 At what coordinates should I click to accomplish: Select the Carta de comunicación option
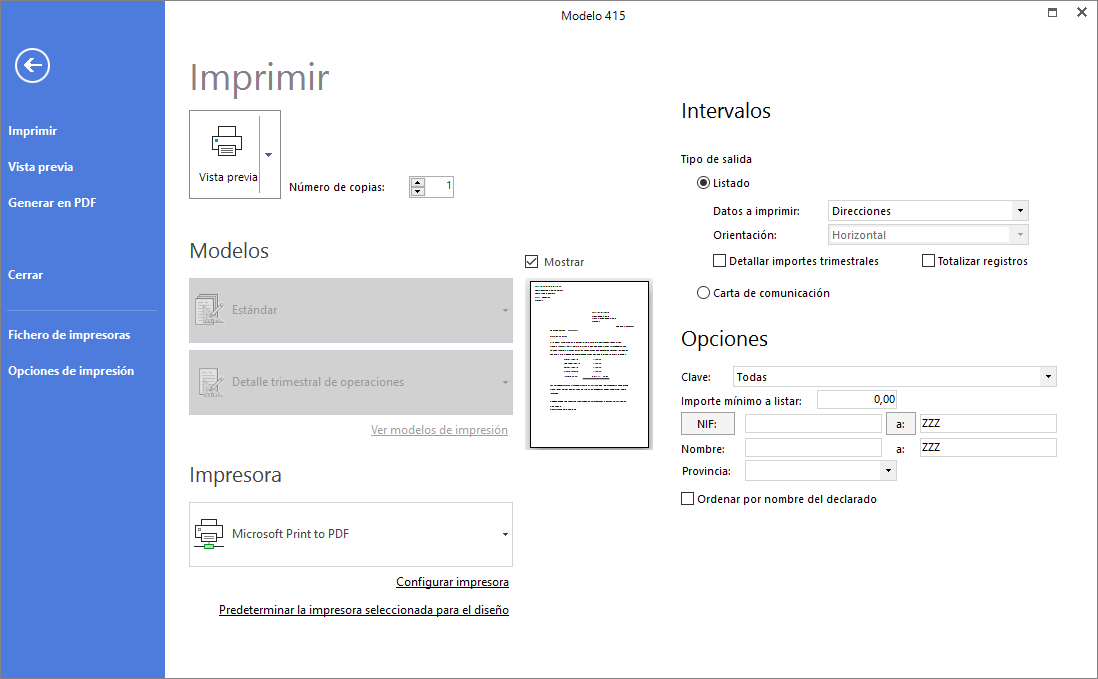pyautogui.click(x=703, y=293)
